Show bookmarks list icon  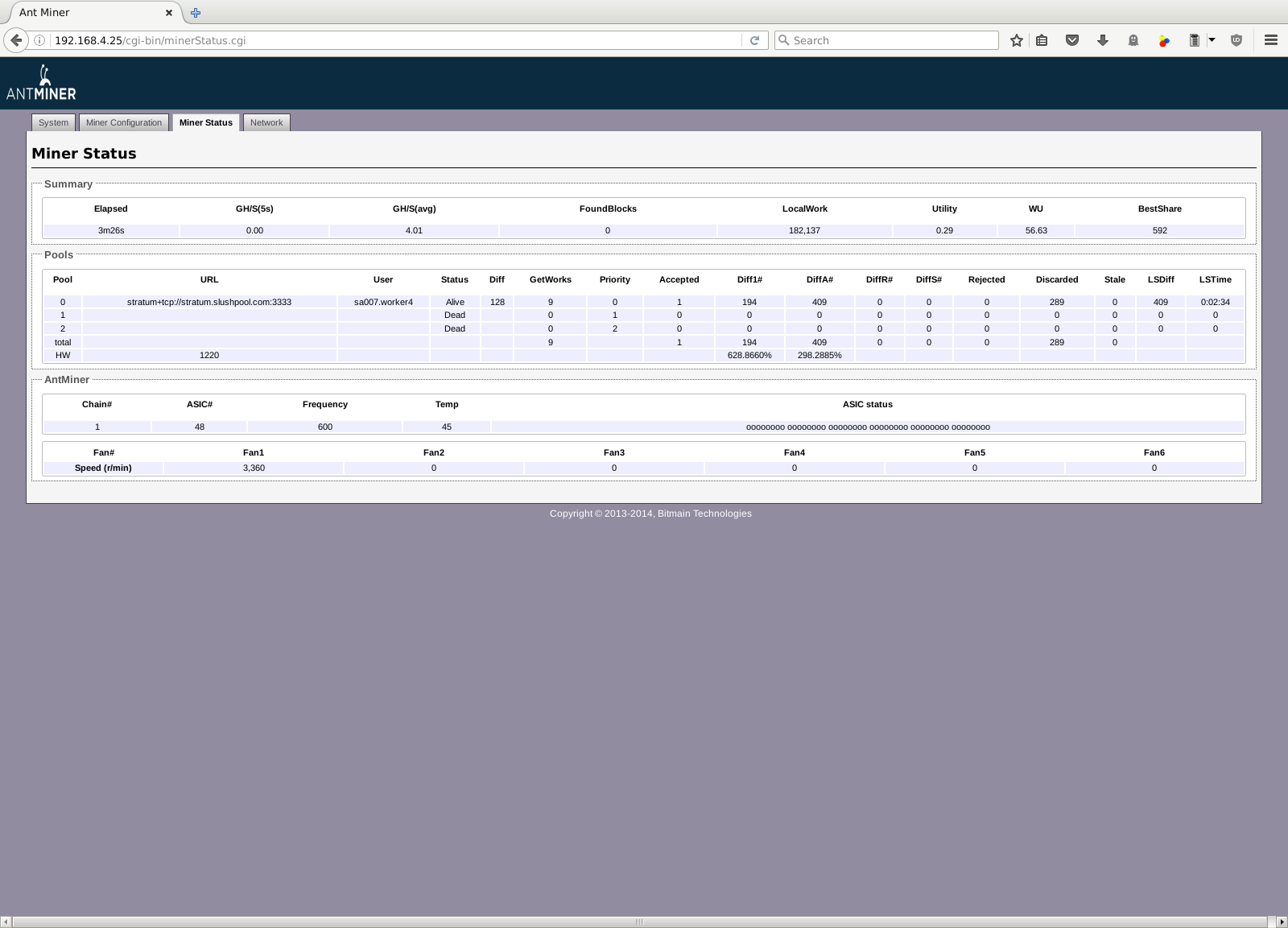[1042, 40]
